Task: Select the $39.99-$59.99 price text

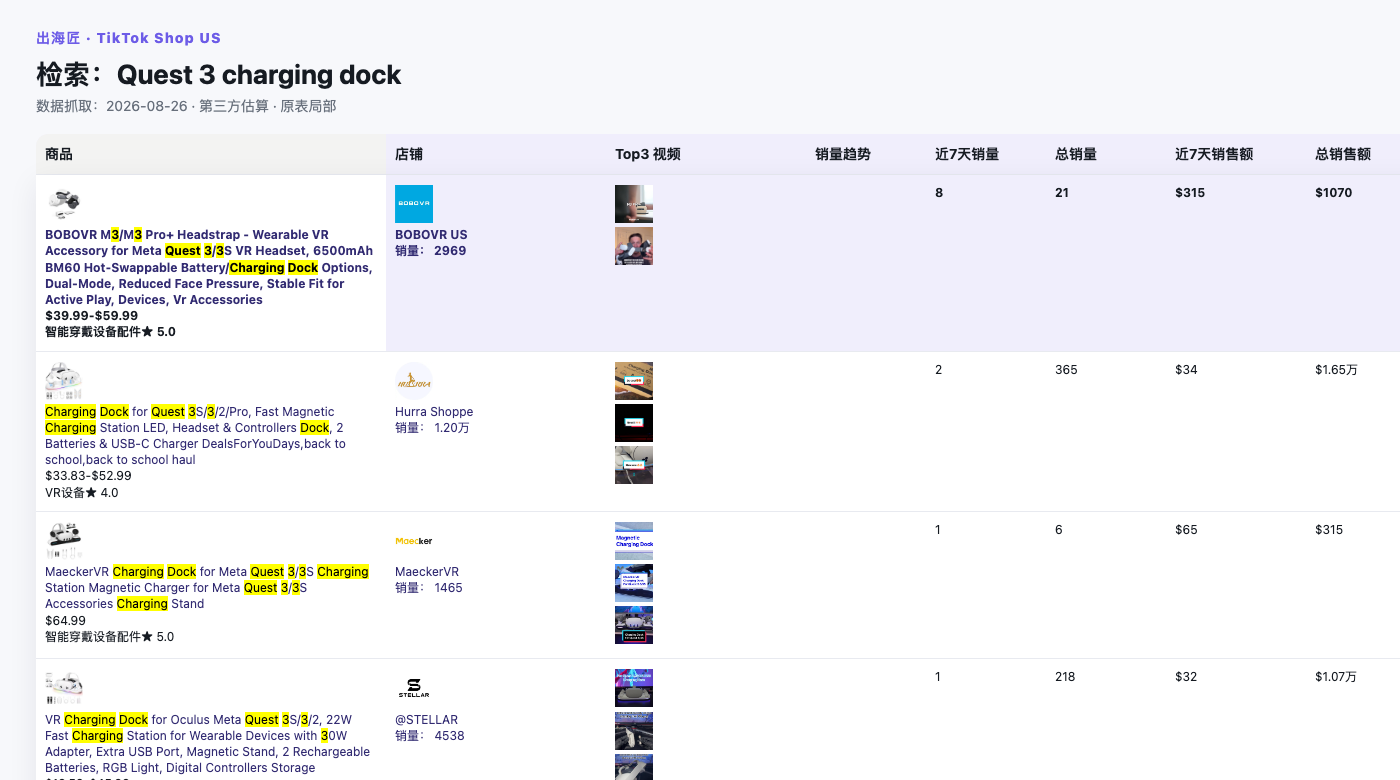Action: [92, 315]
